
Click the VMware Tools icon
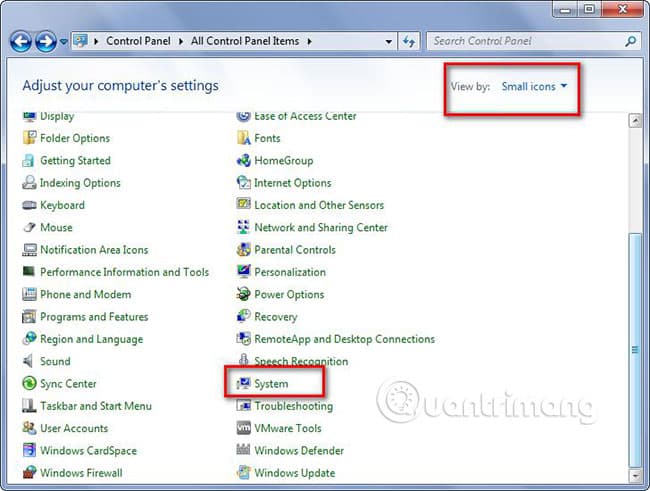pyautogui.click(x=243, y=428)
